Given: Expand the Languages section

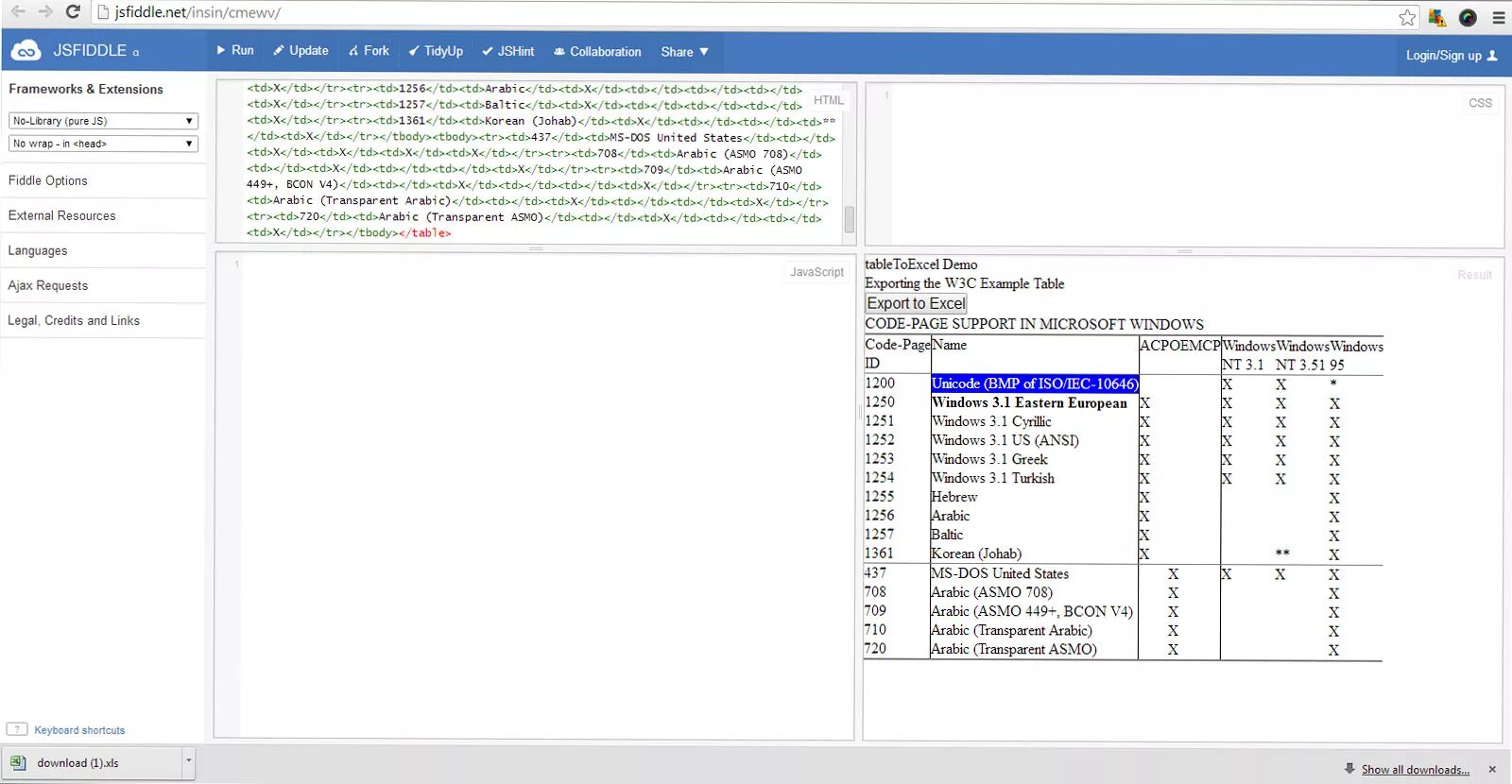Looking at the screenshot, I should click(x=103, y=250).
